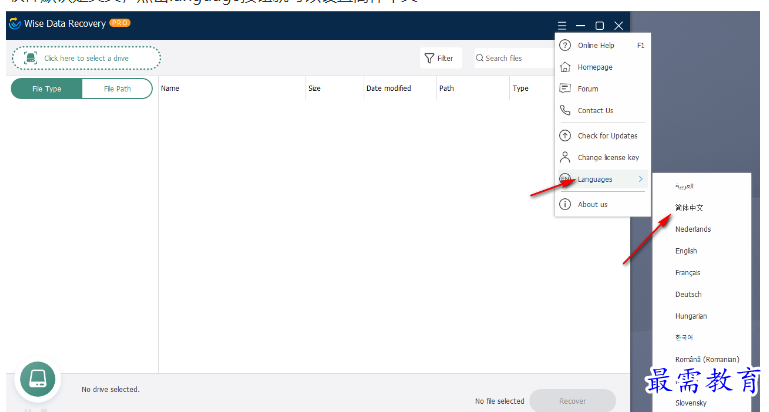Screen dimensions: 769x412
Task: Sort by the Name column header
Action: pos(170,88)
